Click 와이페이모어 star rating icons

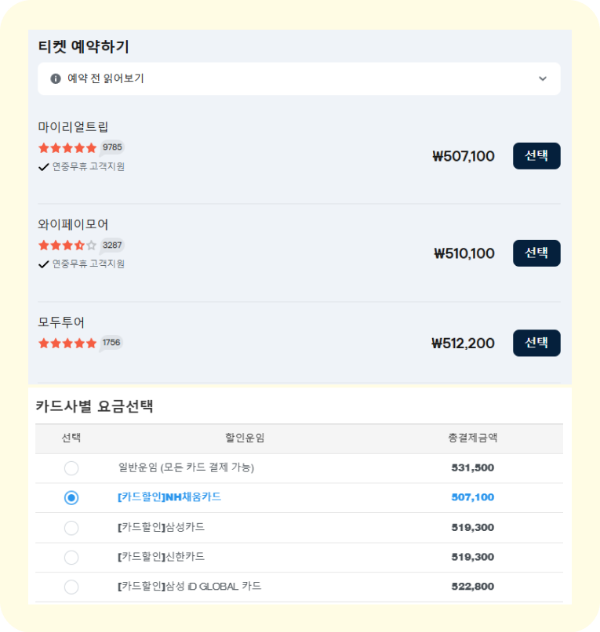[x=67, y=245]
